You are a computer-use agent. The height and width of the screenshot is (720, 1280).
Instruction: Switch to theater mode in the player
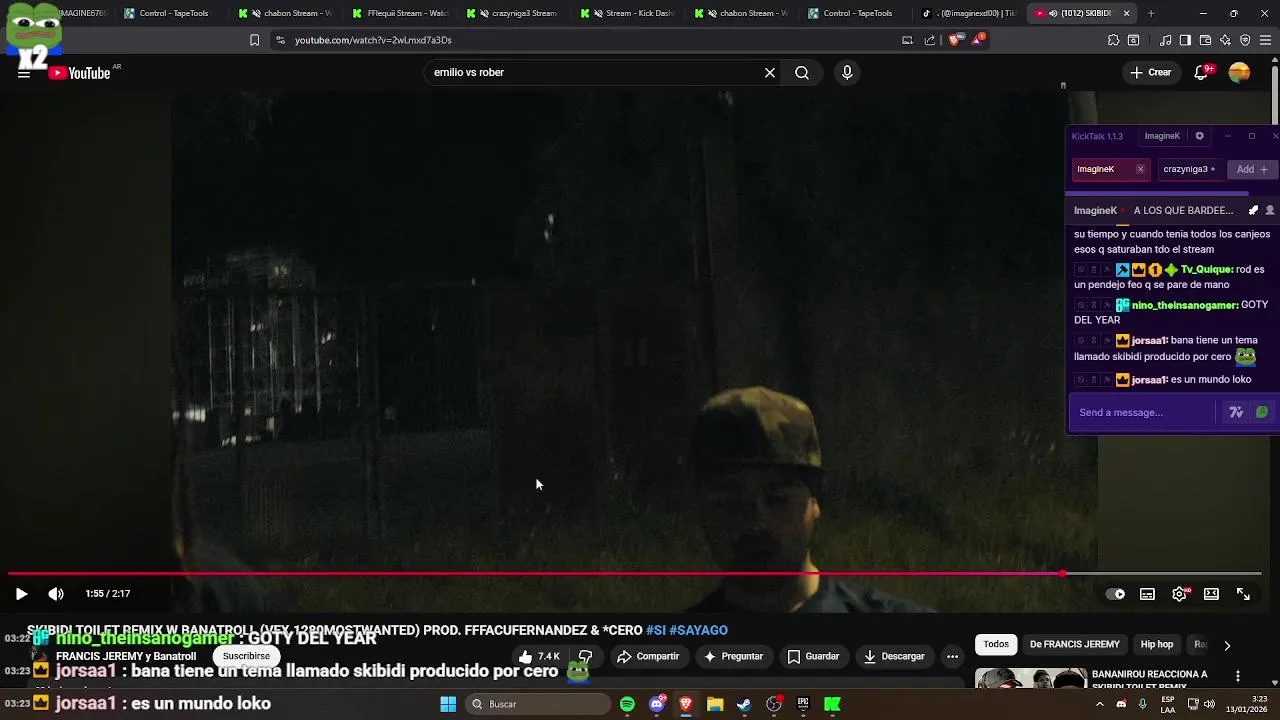(1211, 594)
